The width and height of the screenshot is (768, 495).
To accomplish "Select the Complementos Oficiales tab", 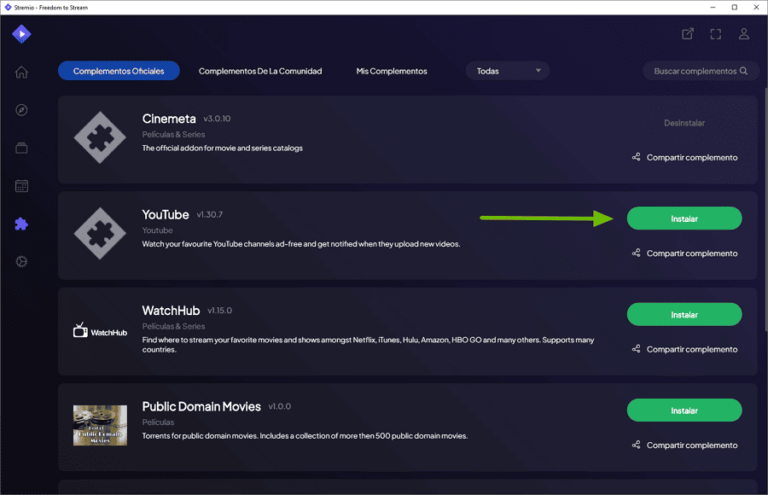I will click(119, 71).
